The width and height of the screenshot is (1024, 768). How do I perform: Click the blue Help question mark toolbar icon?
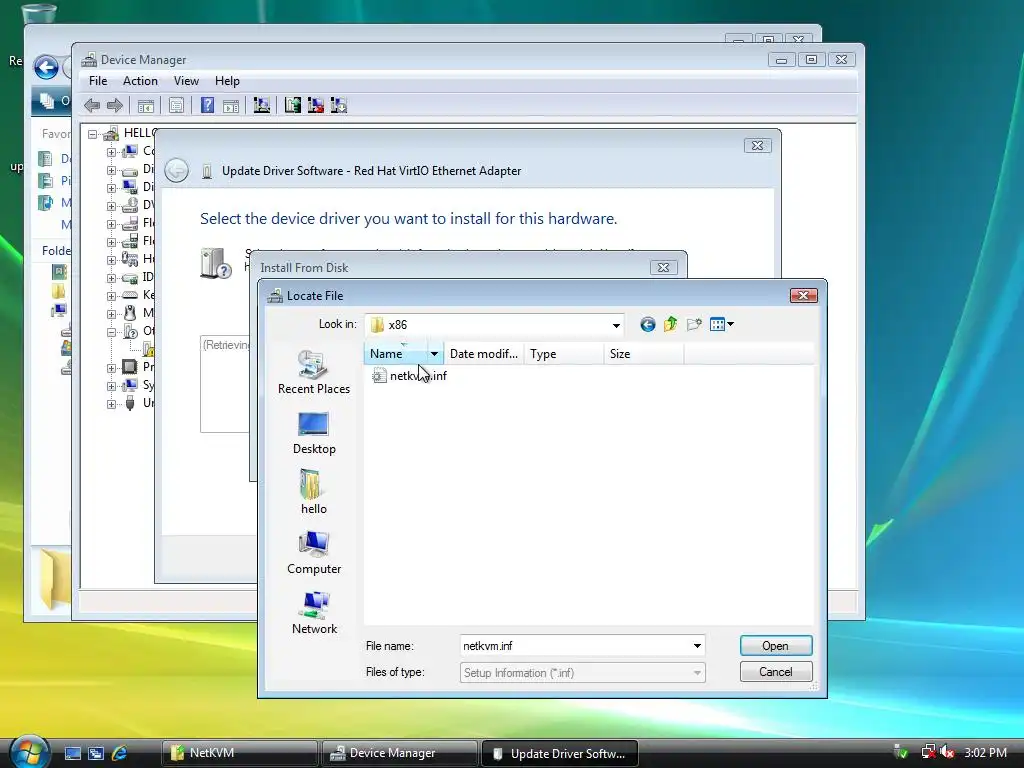[x=207, y=105]
